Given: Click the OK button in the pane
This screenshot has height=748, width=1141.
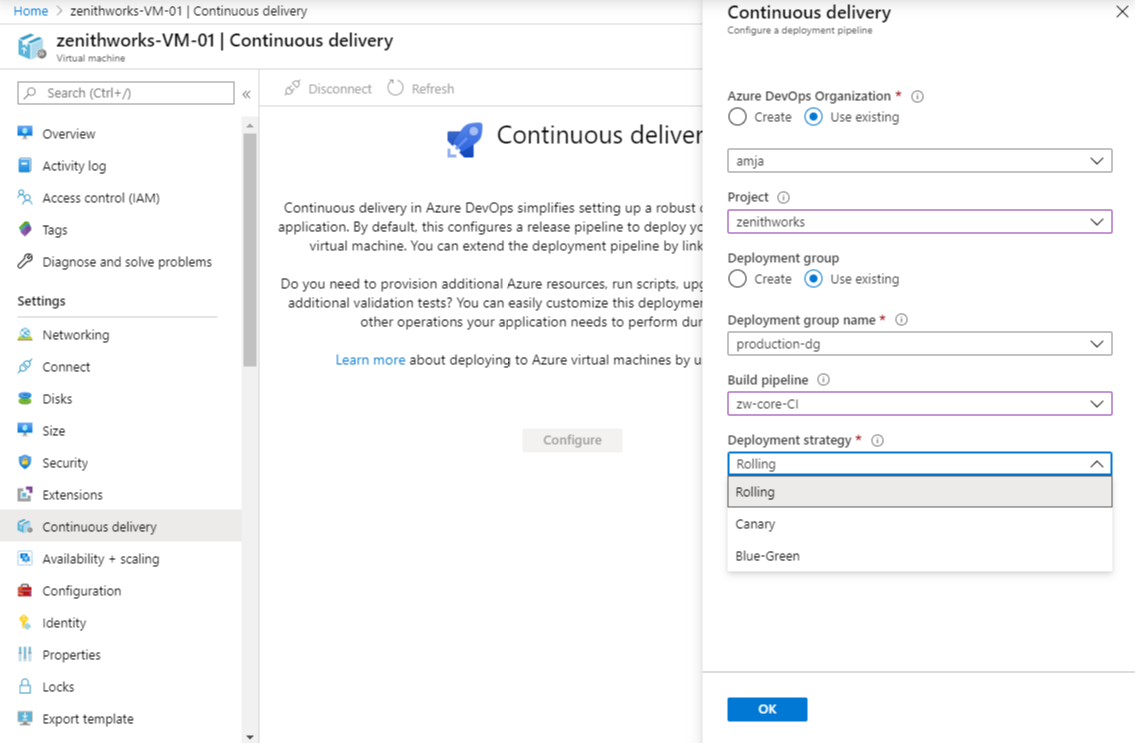Looking at the screenshot, I should (767, 708).
